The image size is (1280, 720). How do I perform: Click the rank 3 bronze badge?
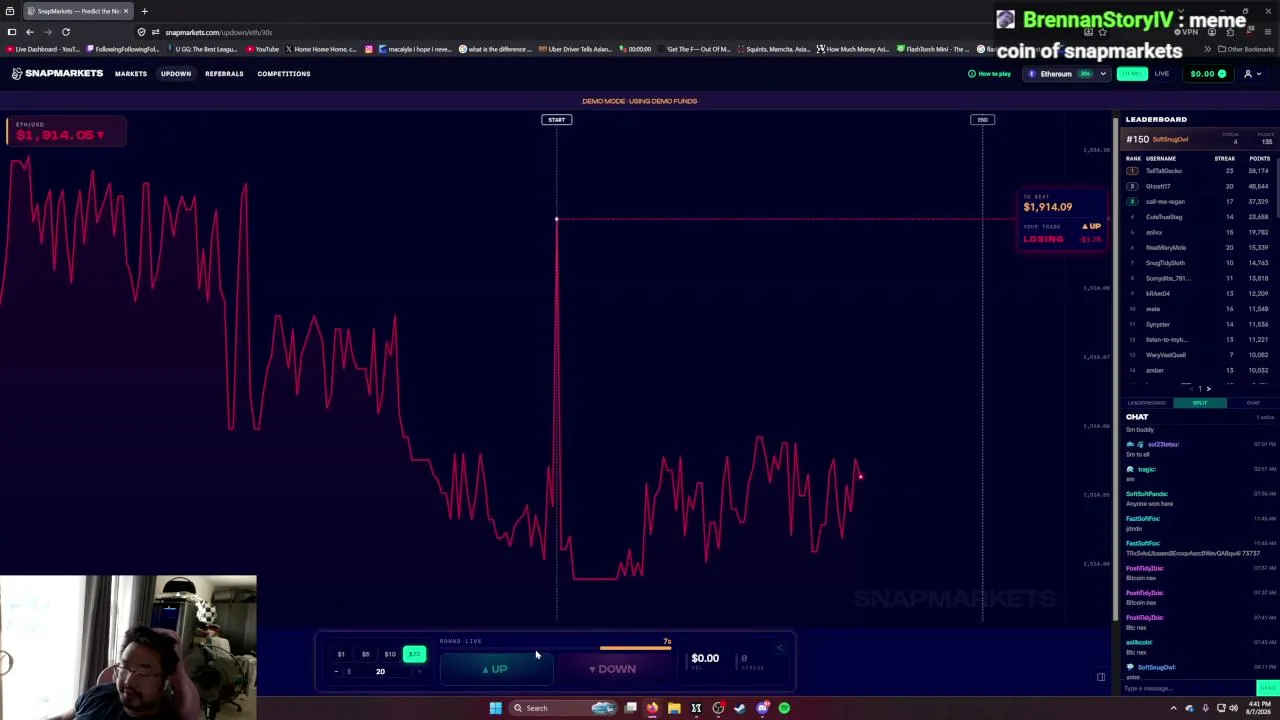(x=1132, y=201)
